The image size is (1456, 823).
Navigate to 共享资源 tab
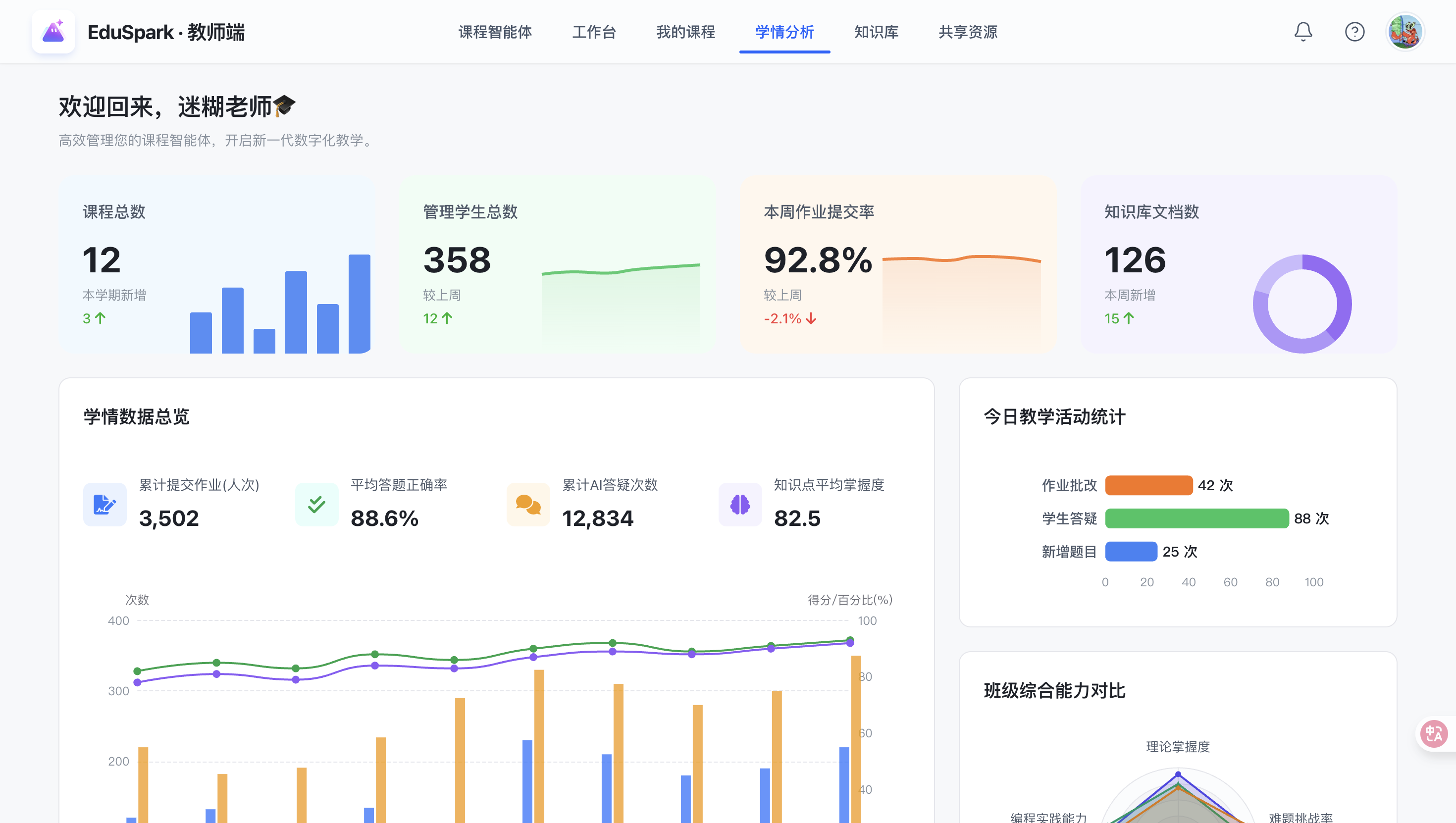pos(968,32)
